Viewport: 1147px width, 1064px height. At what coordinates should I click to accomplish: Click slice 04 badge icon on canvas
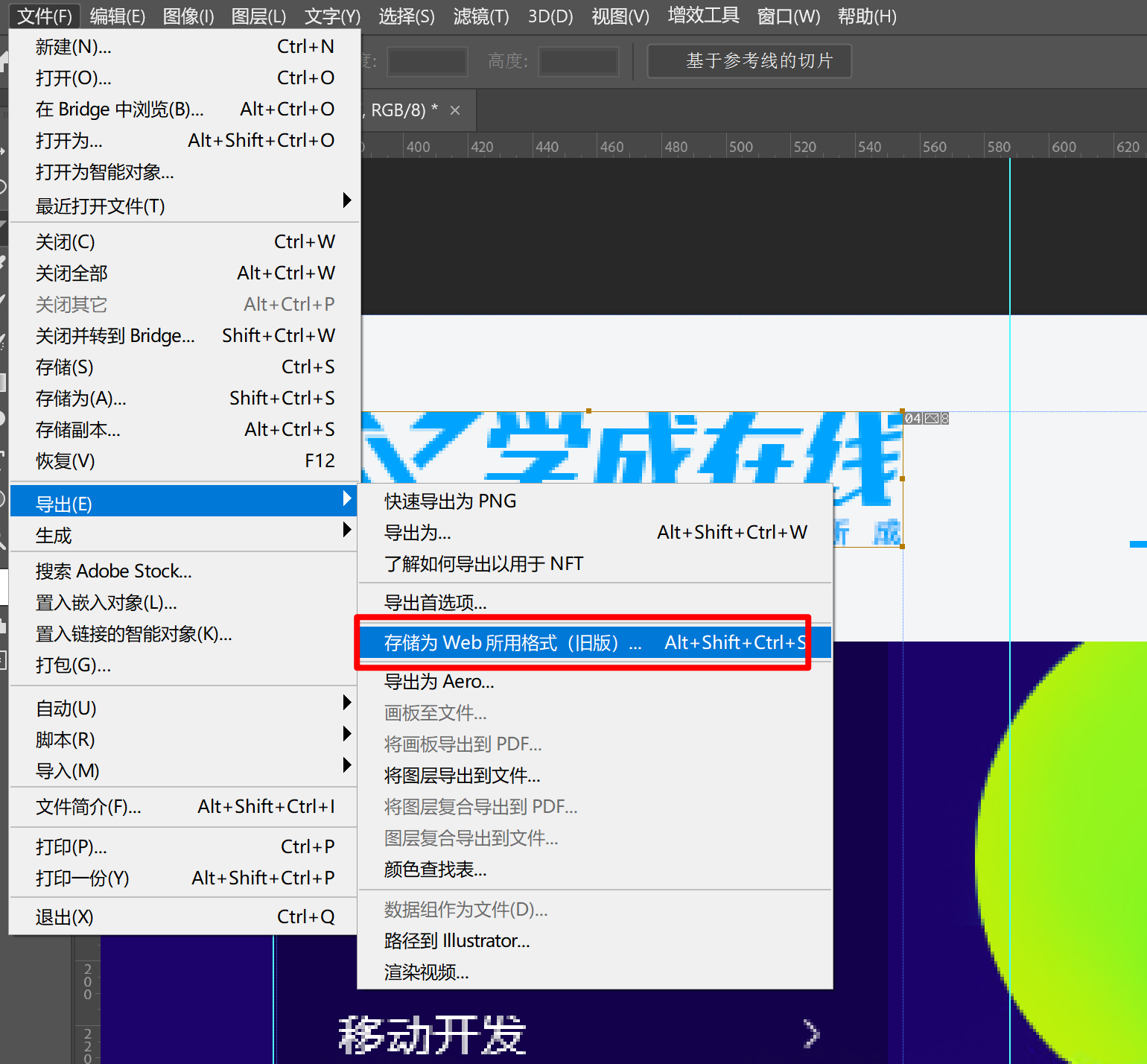tap(927, 419)
